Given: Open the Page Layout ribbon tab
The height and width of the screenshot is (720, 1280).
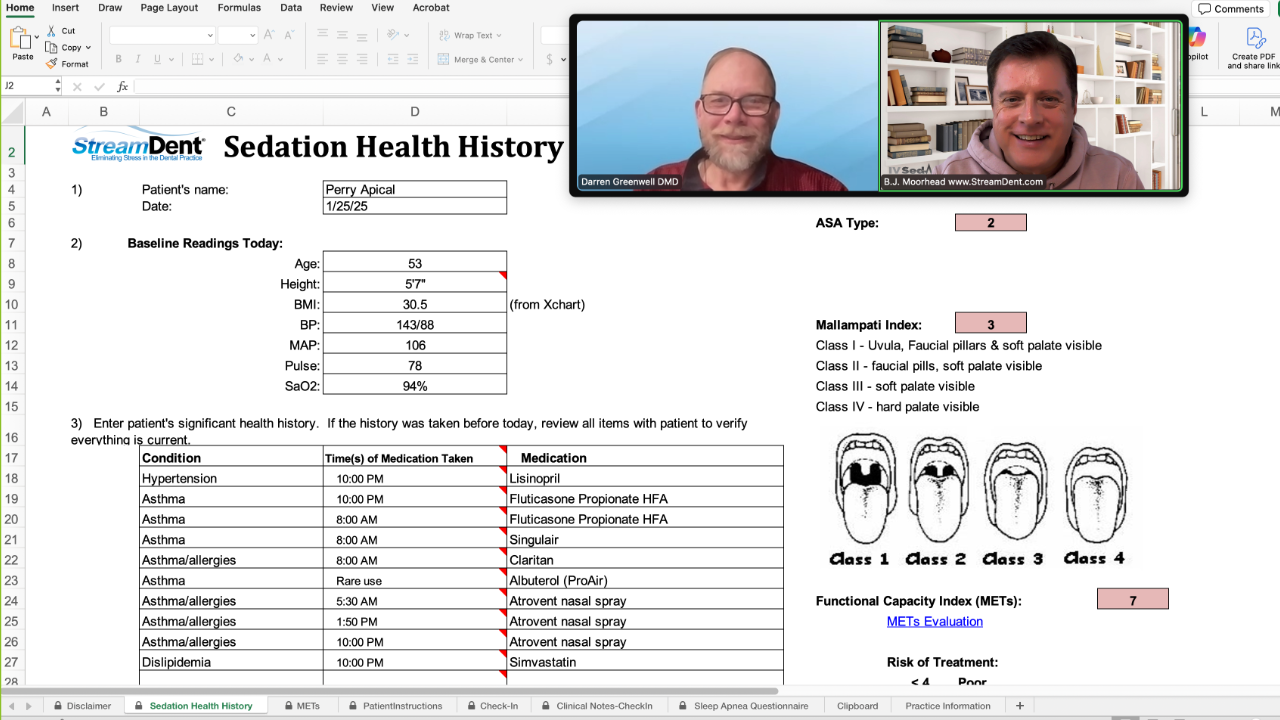Looking at the screenshot, I should pyautogui.click(x=169, y=8).
